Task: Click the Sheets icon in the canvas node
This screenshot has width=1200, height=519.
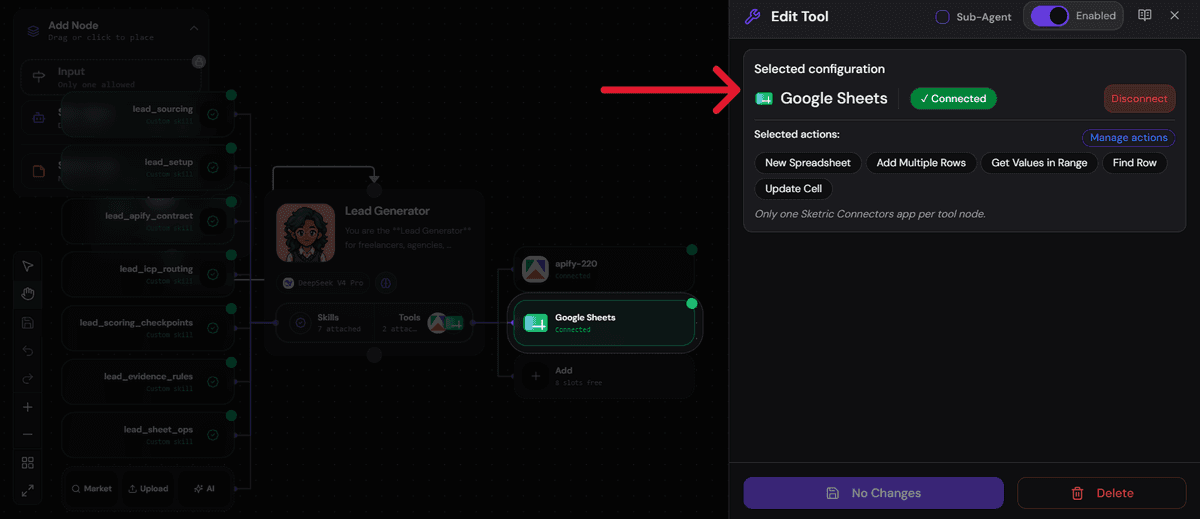Action: 536,322
